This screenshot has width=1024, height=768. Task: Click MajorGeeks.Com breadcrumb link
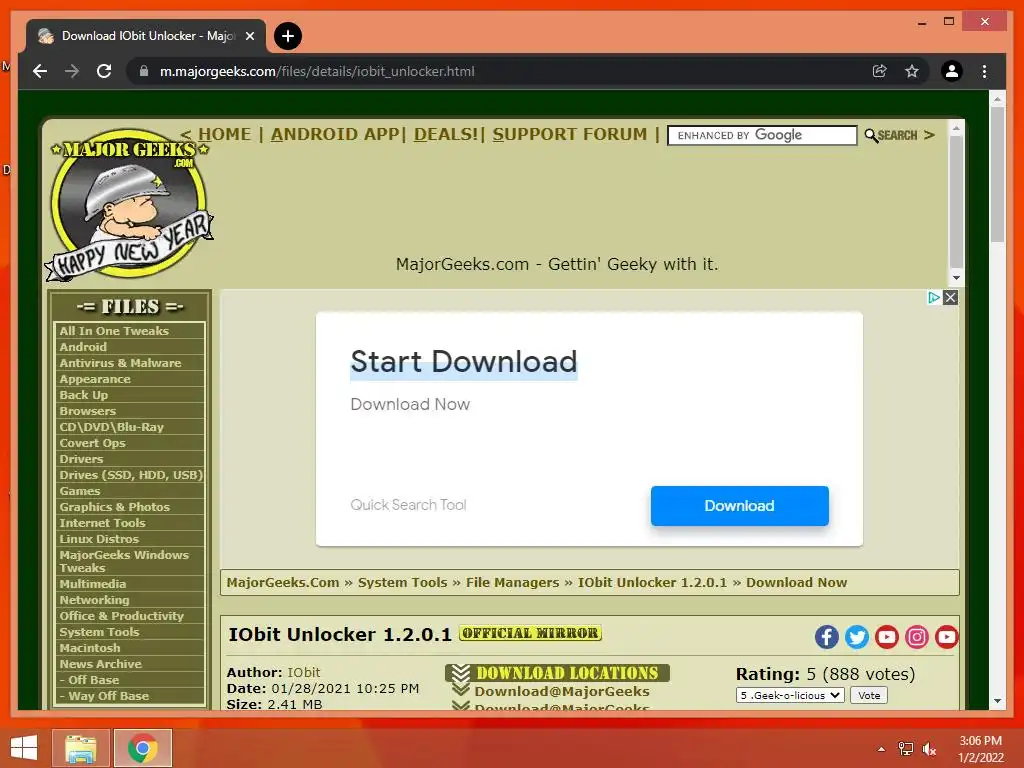pyautogui.click(x=283, y=583)
